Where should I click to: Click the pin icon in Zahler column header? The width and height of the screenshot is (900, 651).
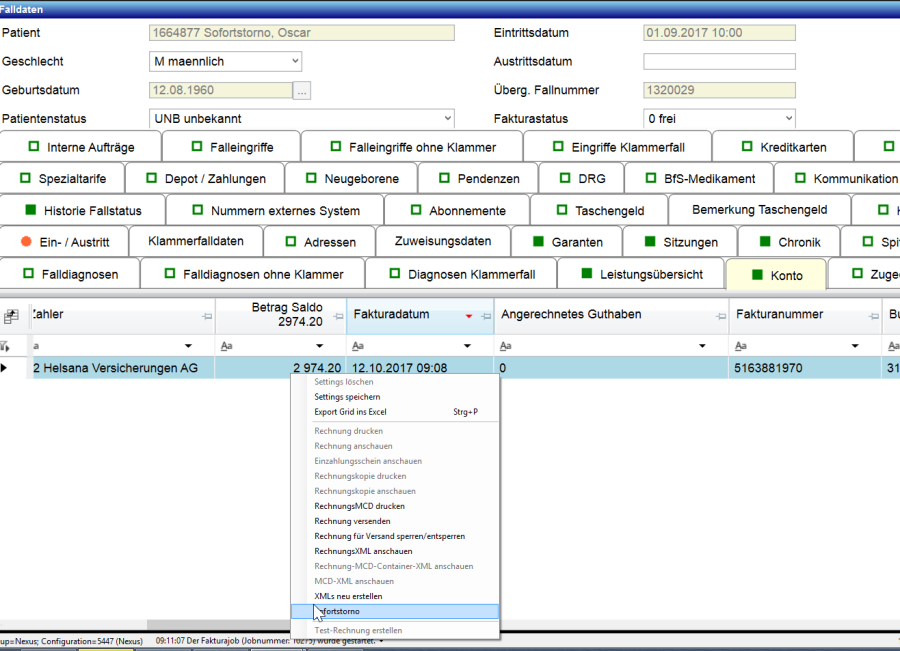[x=205, y=316]
